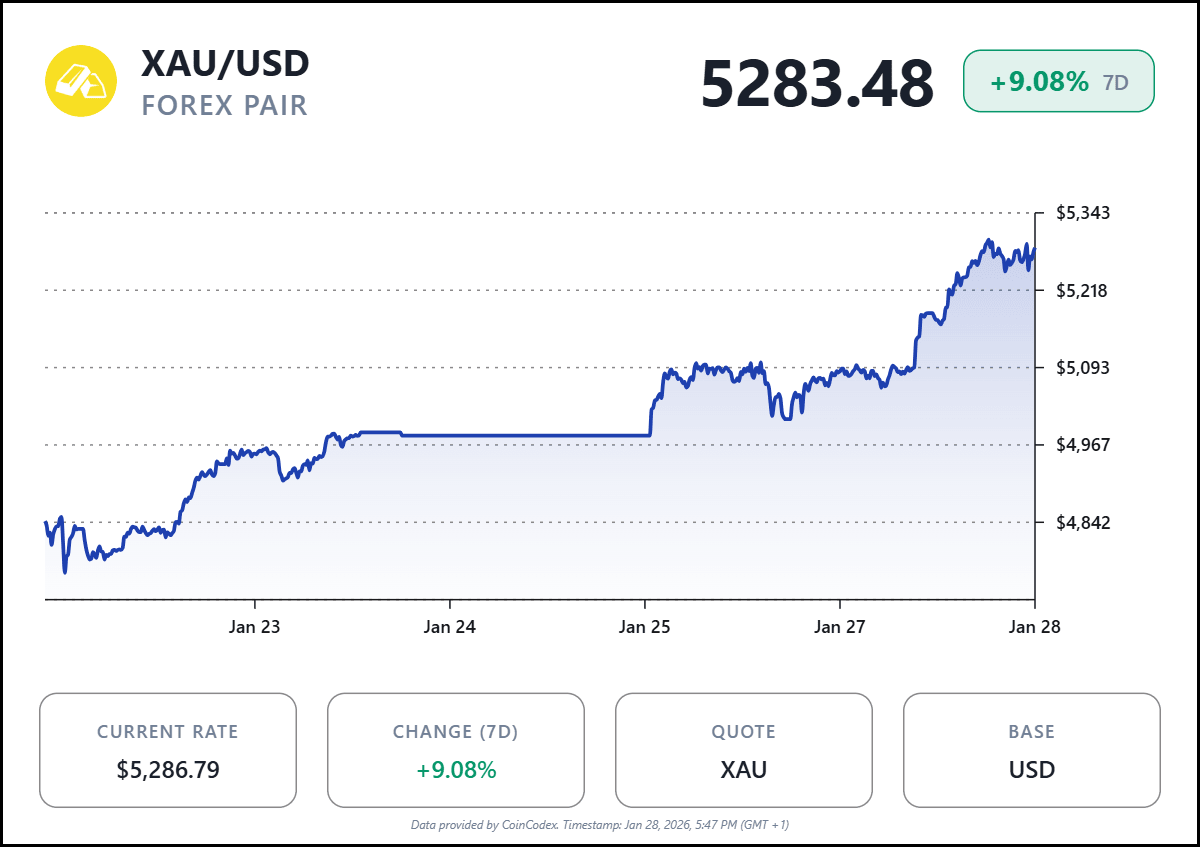Viewport: 1200px width, 847px height.
Task: Click the FOREX PAIR subtitle label
Action: pos(224,104)
